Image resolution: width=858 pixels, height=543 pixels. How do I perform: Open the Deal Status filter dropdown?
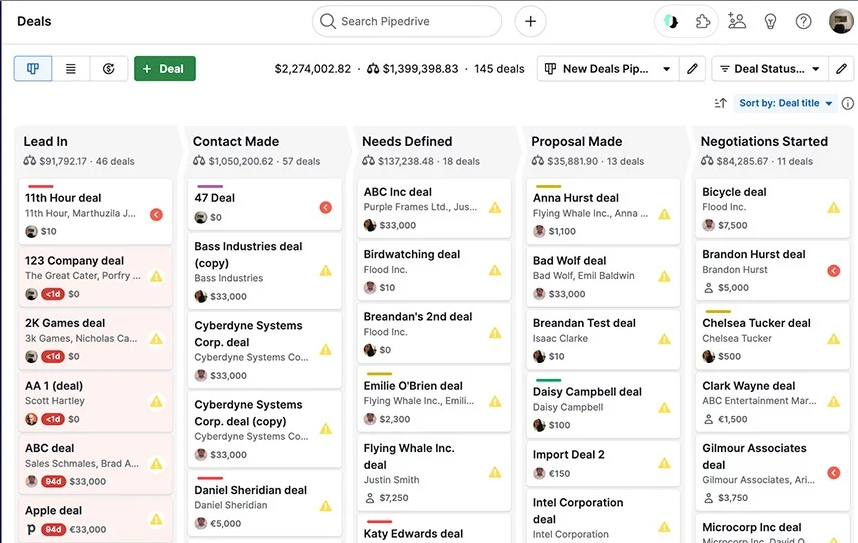point(769,68)
